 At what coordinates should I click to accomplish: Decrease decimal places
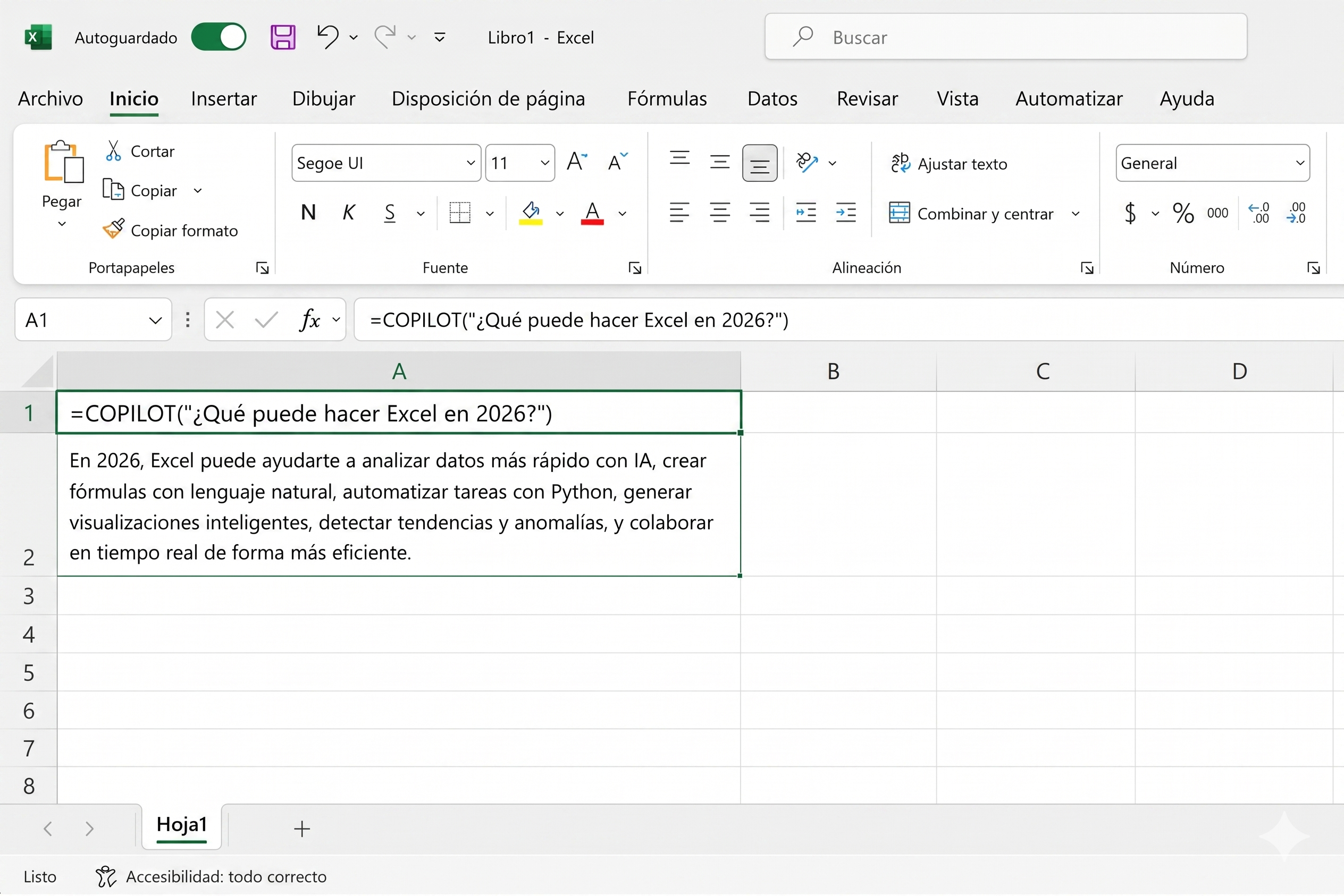[x=1296, y=213]
